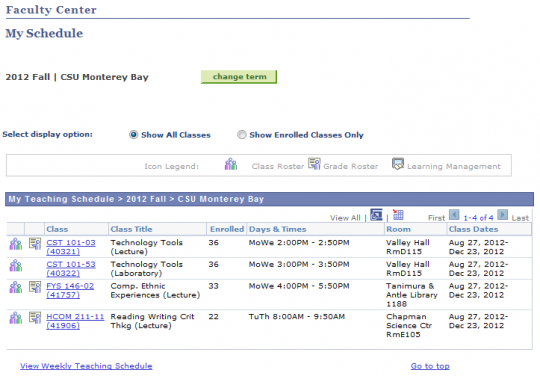540x376 pixels.
Task: Open grade roster for HCOM 211-11
Action: coord(35,317)
